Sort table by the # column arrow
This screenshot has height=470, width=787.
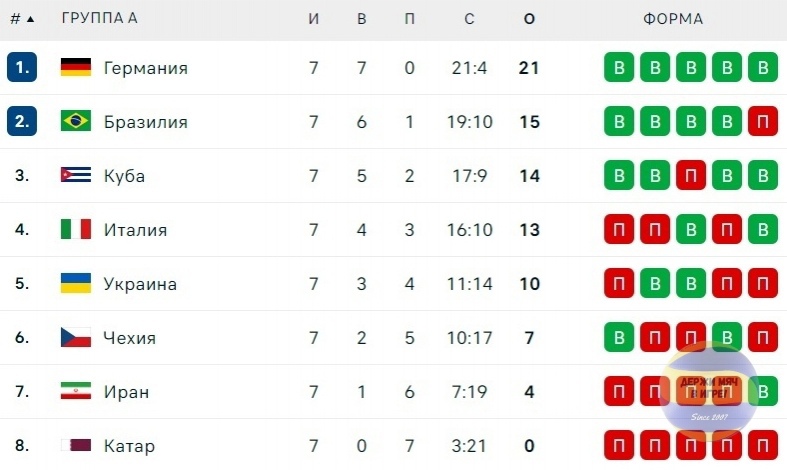31,19
